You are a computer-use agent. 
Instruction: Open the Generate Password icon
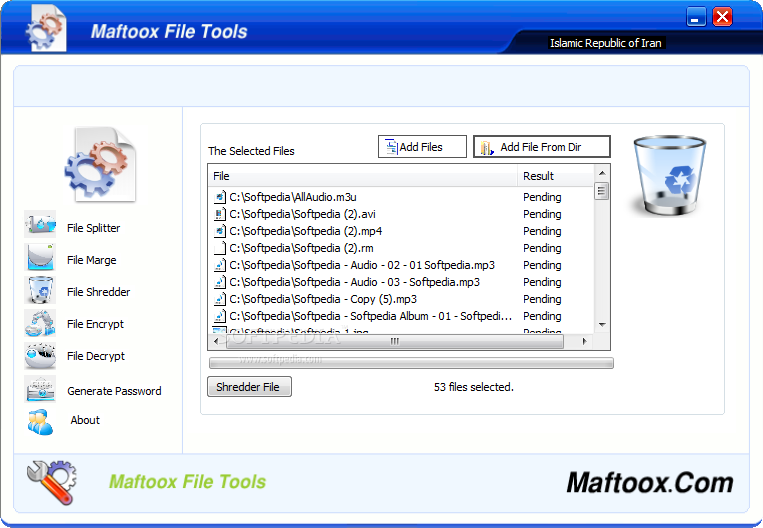coord(40,388)
